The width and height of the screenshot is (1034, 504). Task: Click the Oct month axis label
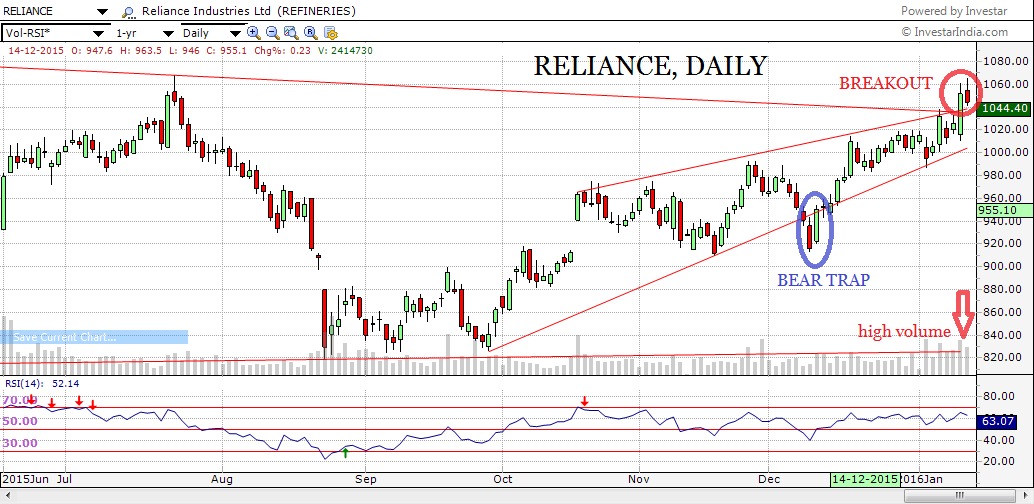click(502, 478)
